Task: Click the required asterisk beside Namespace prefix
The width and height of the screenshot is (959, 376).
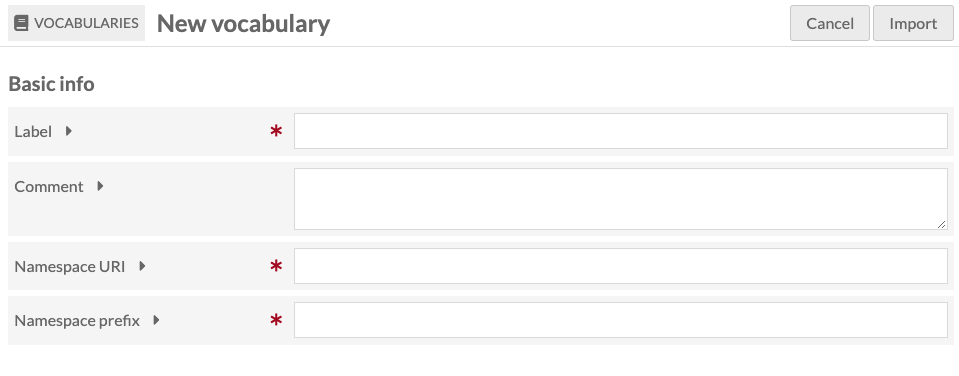Action: 276,320
